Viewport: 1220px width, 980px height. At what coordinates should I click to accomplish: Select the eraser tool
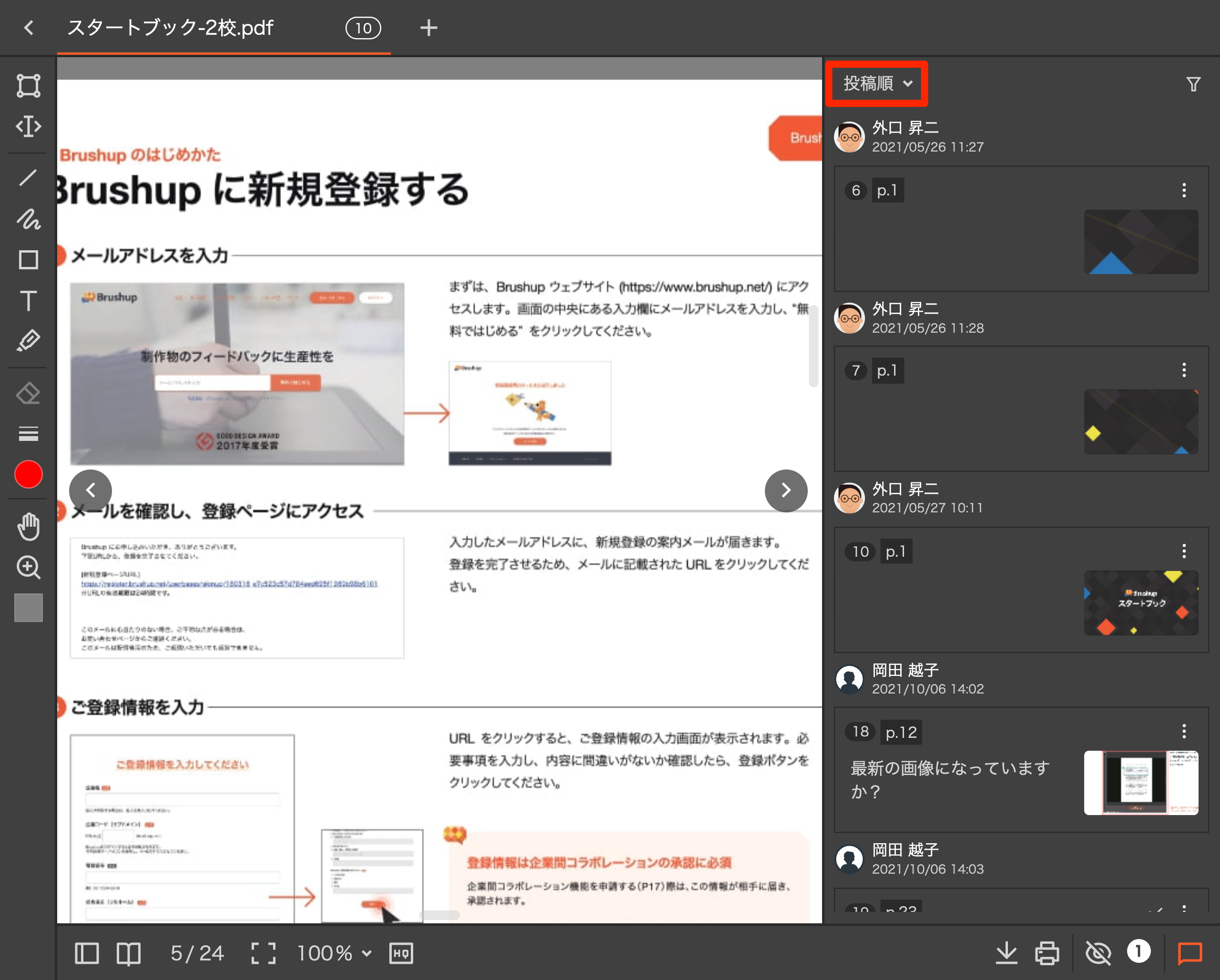coord(28,393)
